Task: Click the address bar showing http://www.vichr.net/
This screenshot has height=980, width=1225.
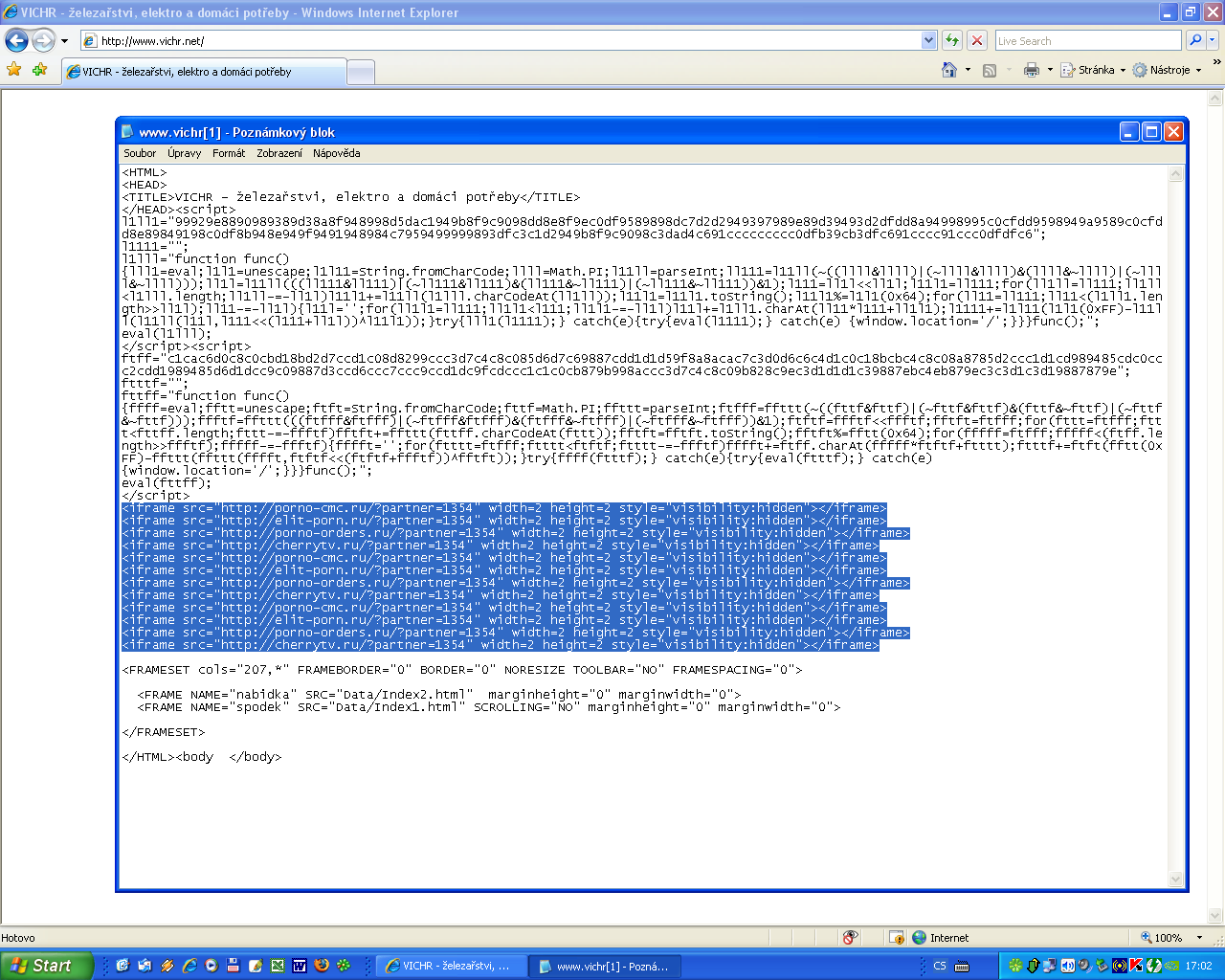Action: pos(501,40)
